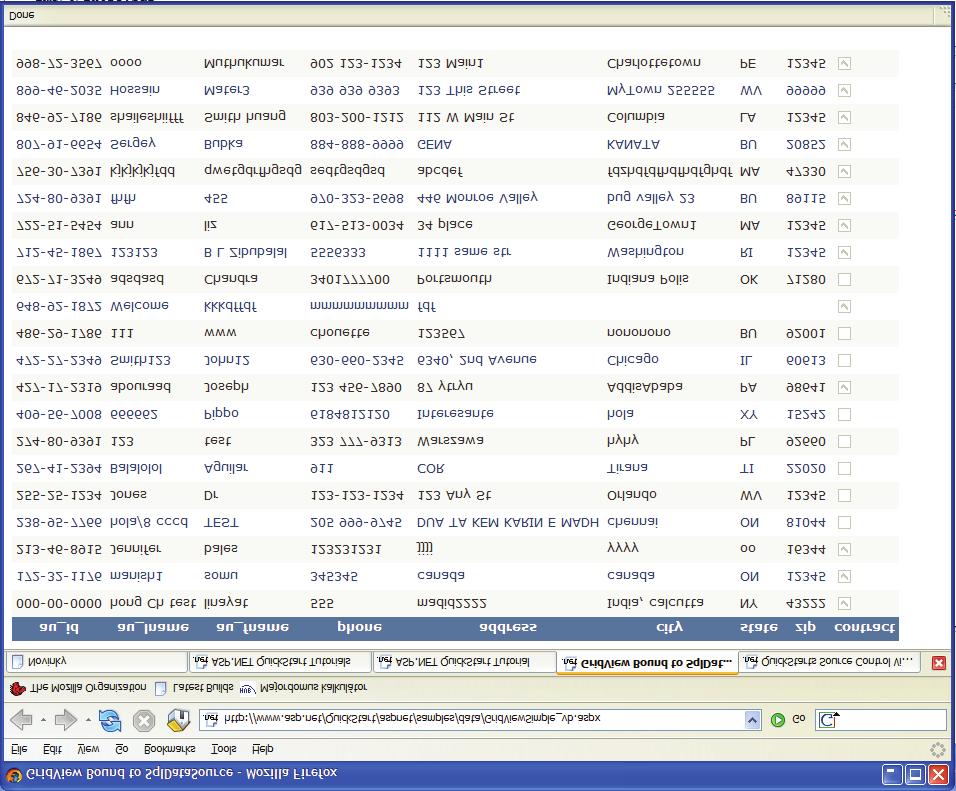Viewport: 956px width, 791px height.
Task: Toggle contract checkbox for row 672-71-3249
Action: click(844, 279)
